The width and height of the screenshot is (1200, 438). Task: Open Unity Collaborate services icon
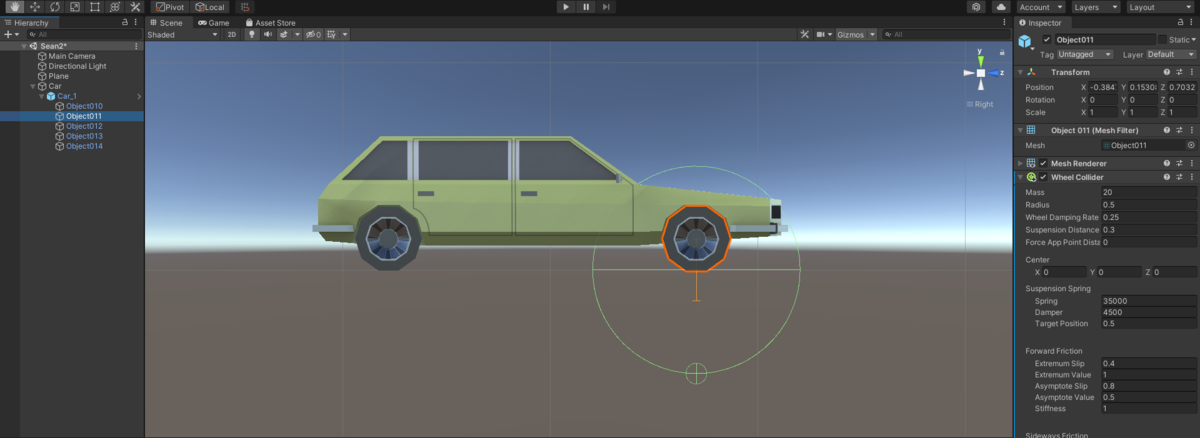976,7
